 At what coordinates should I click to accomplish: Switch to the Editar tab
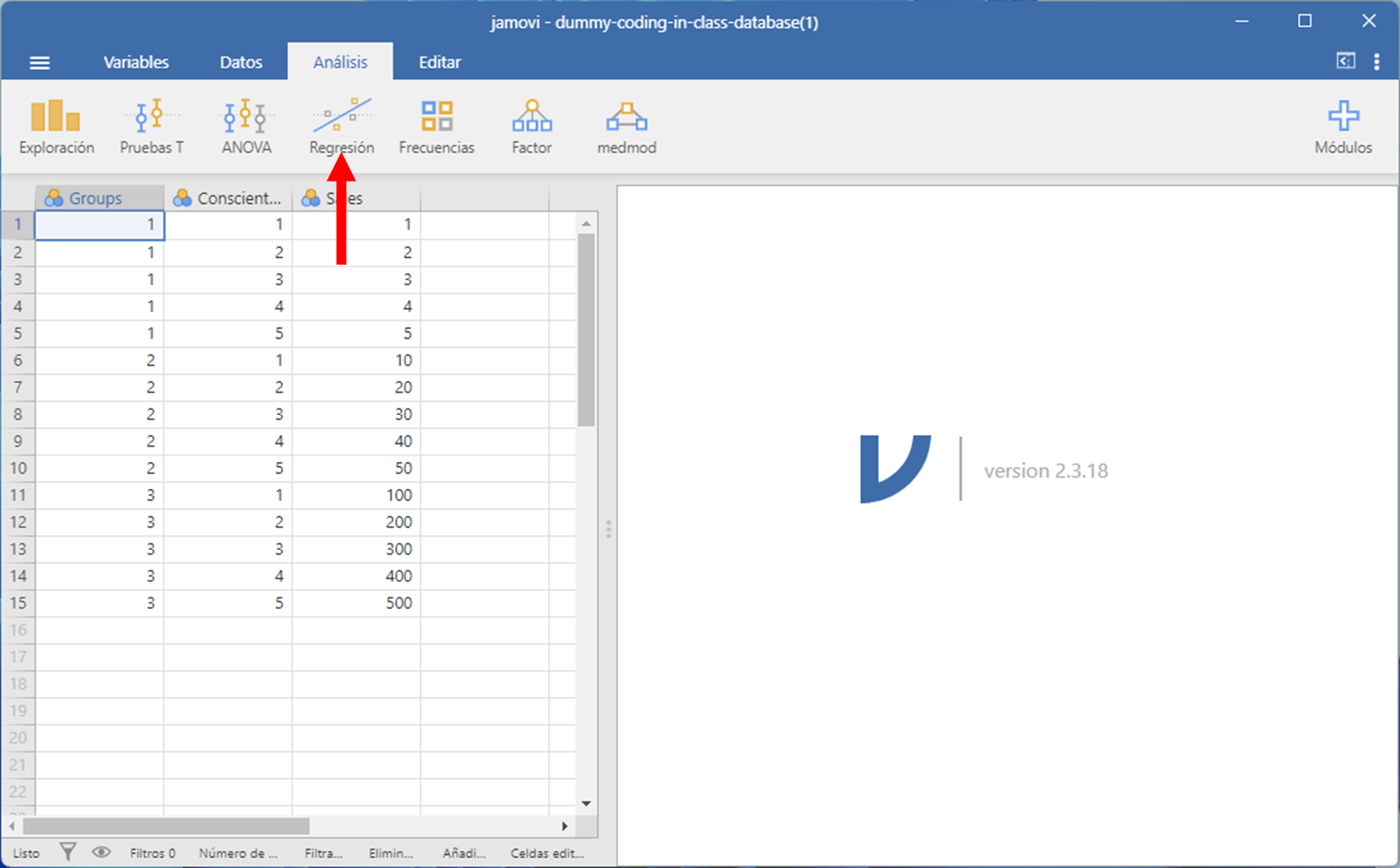click(x=440, y=62)
